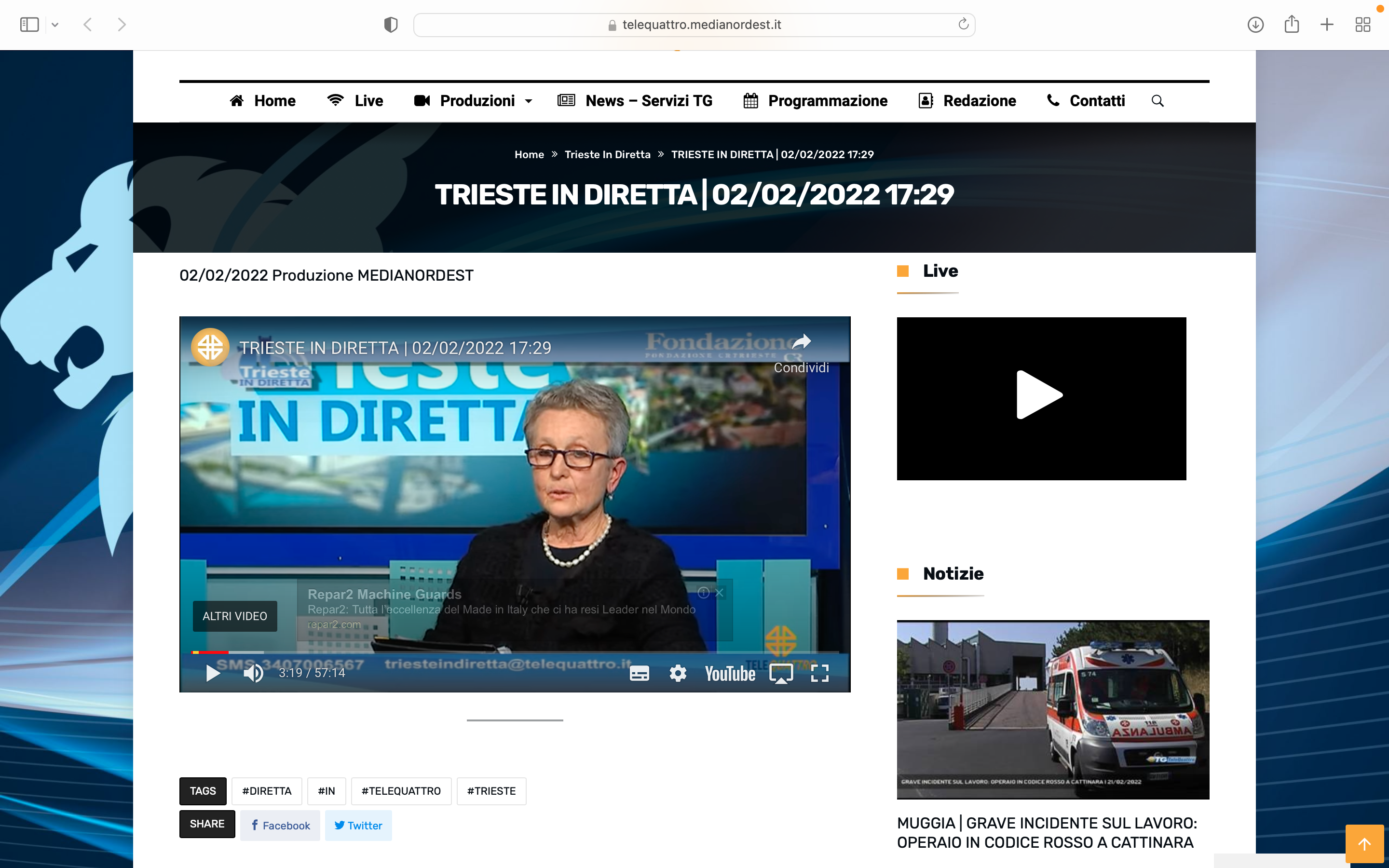Click the video title in the player
1389x868 pixels.
point(395,348)
